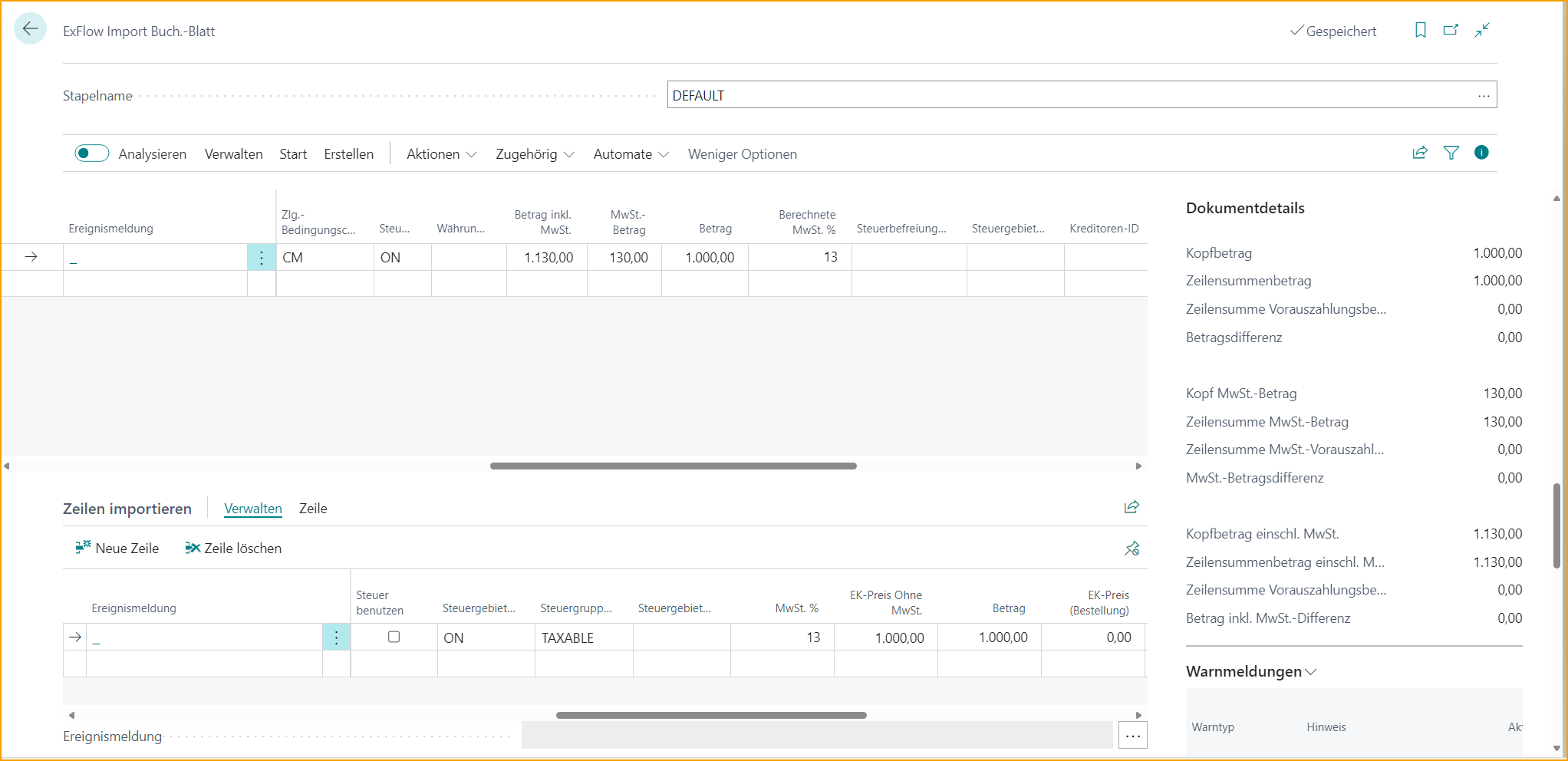1568x761 pixels.
Task: Collapse the page via the arrows icon
Action: [x=1482, y=30]
